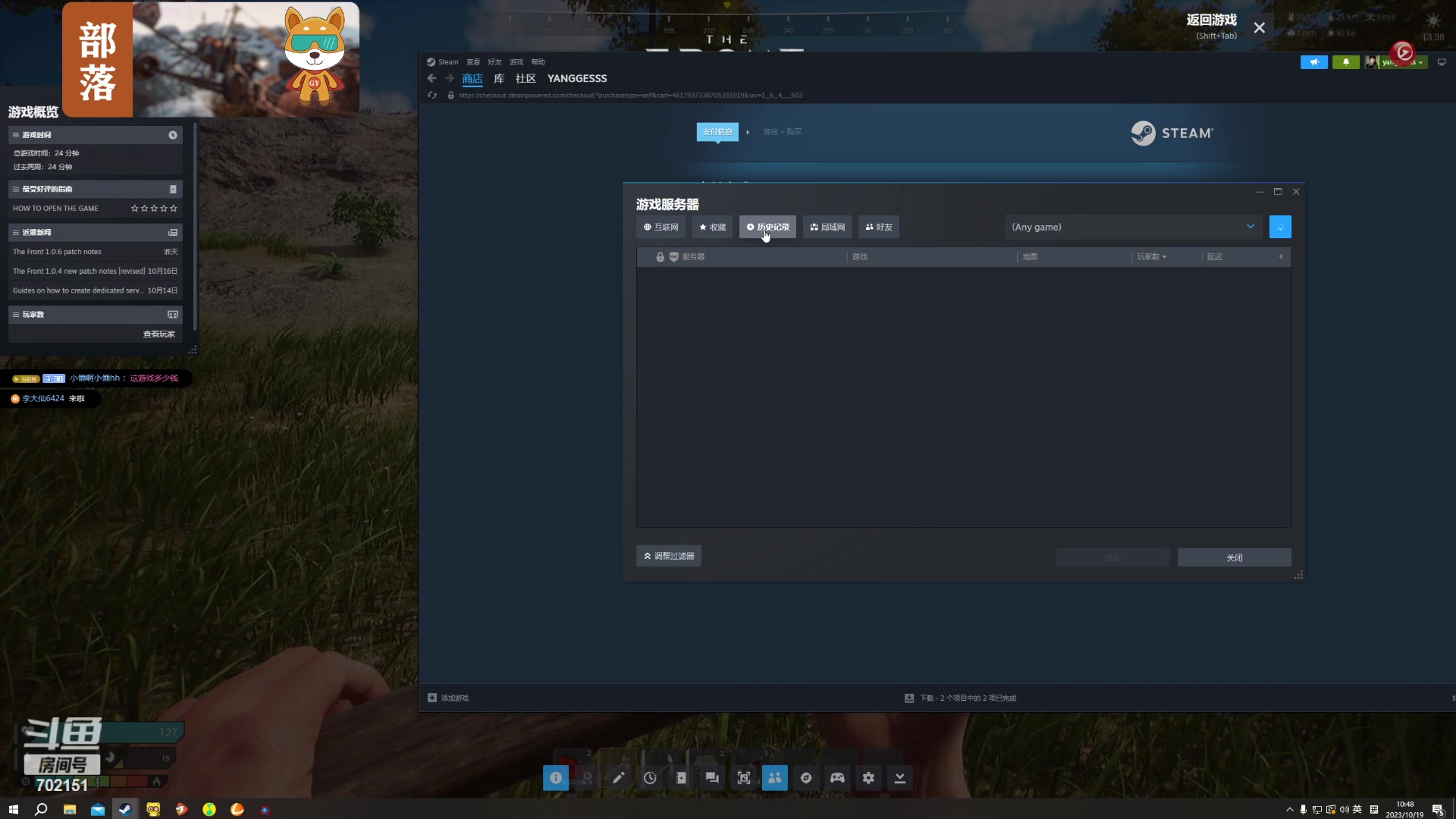The height and width of the screenshot is (819, 1456).
Task: Open the Chat bubbles icon in toolbar
Action: [x=712, y=778]
